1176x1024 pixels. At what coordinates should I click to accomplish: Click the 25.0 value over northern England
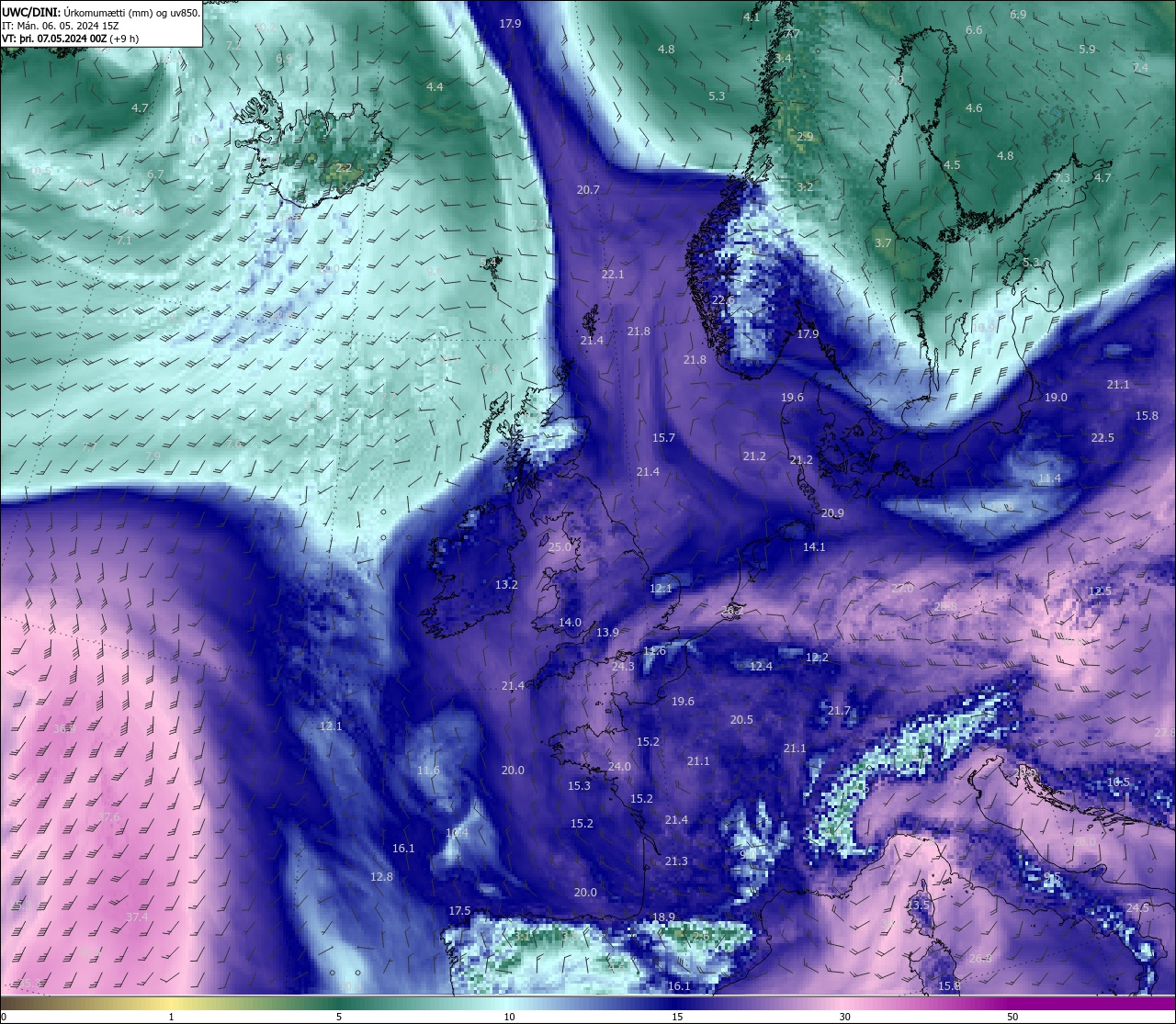560,546
